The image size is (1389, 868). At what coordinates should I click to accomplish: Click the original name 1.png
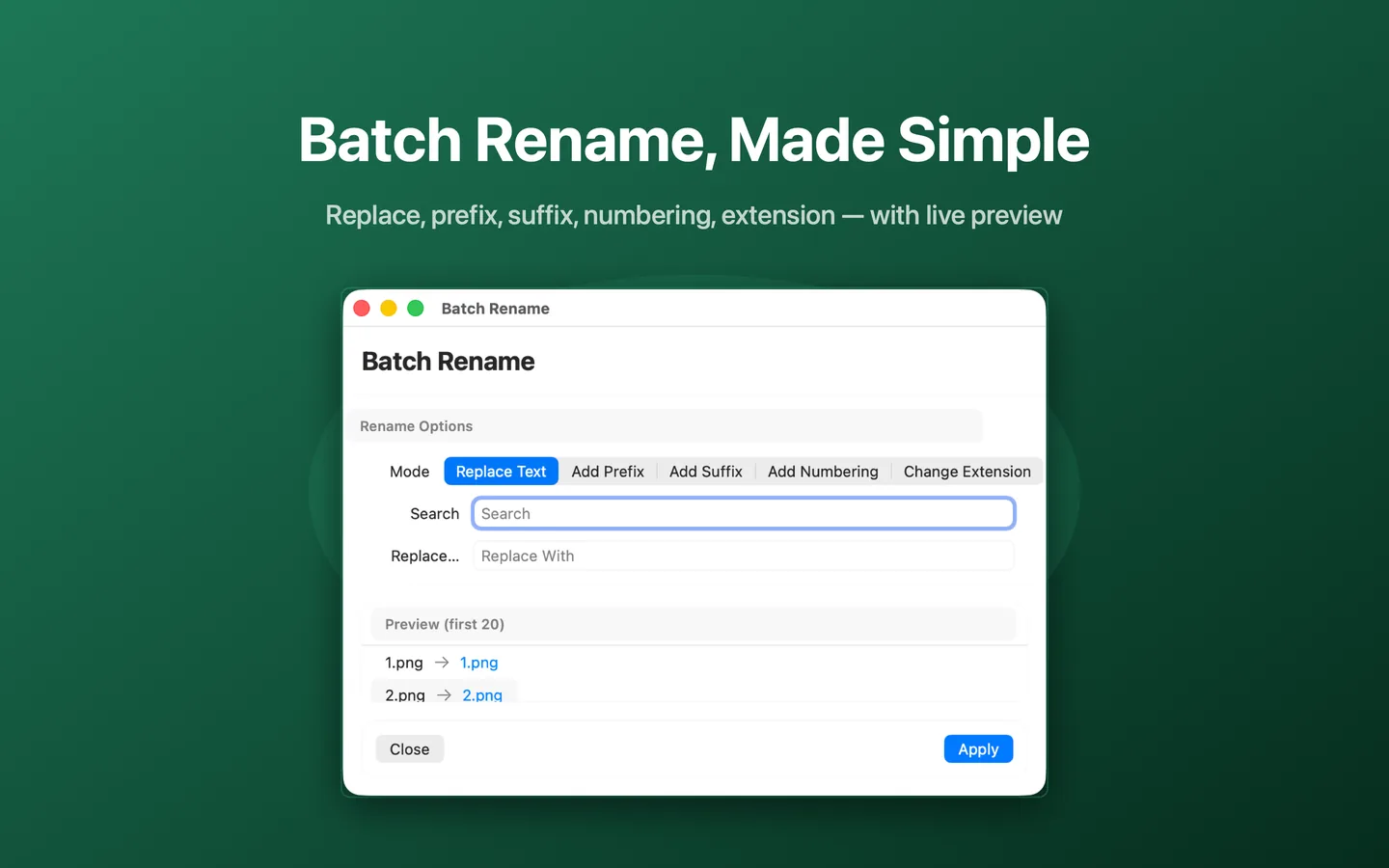pos(404,663)
